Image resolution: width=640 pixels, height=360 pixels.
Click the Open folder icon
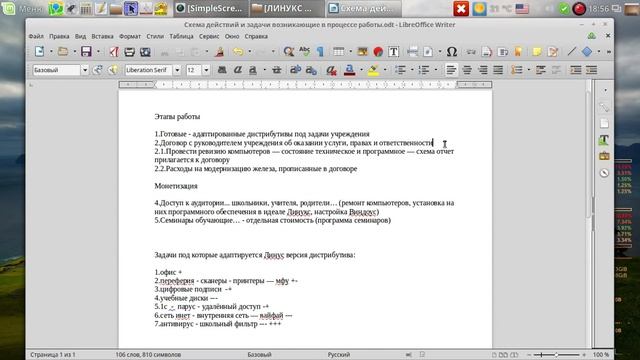coord(63,51)
